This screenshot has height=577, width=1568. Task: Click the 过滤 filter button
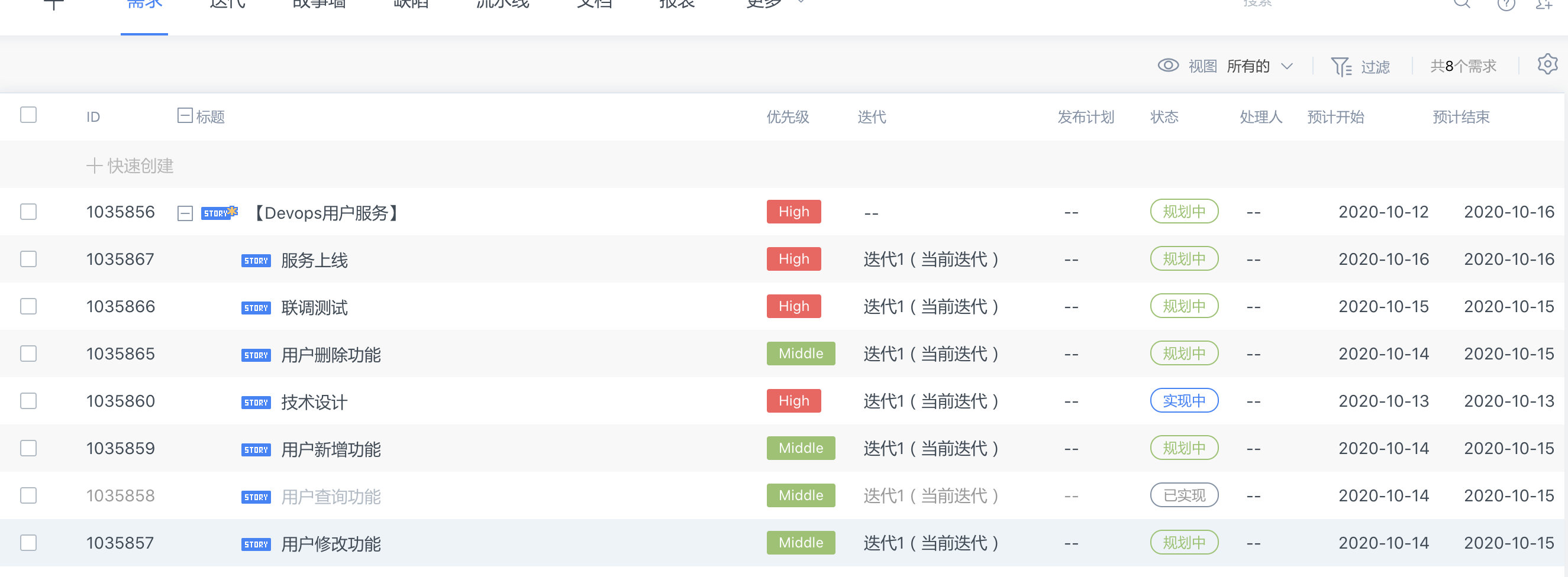click(x=1361, y=66)
